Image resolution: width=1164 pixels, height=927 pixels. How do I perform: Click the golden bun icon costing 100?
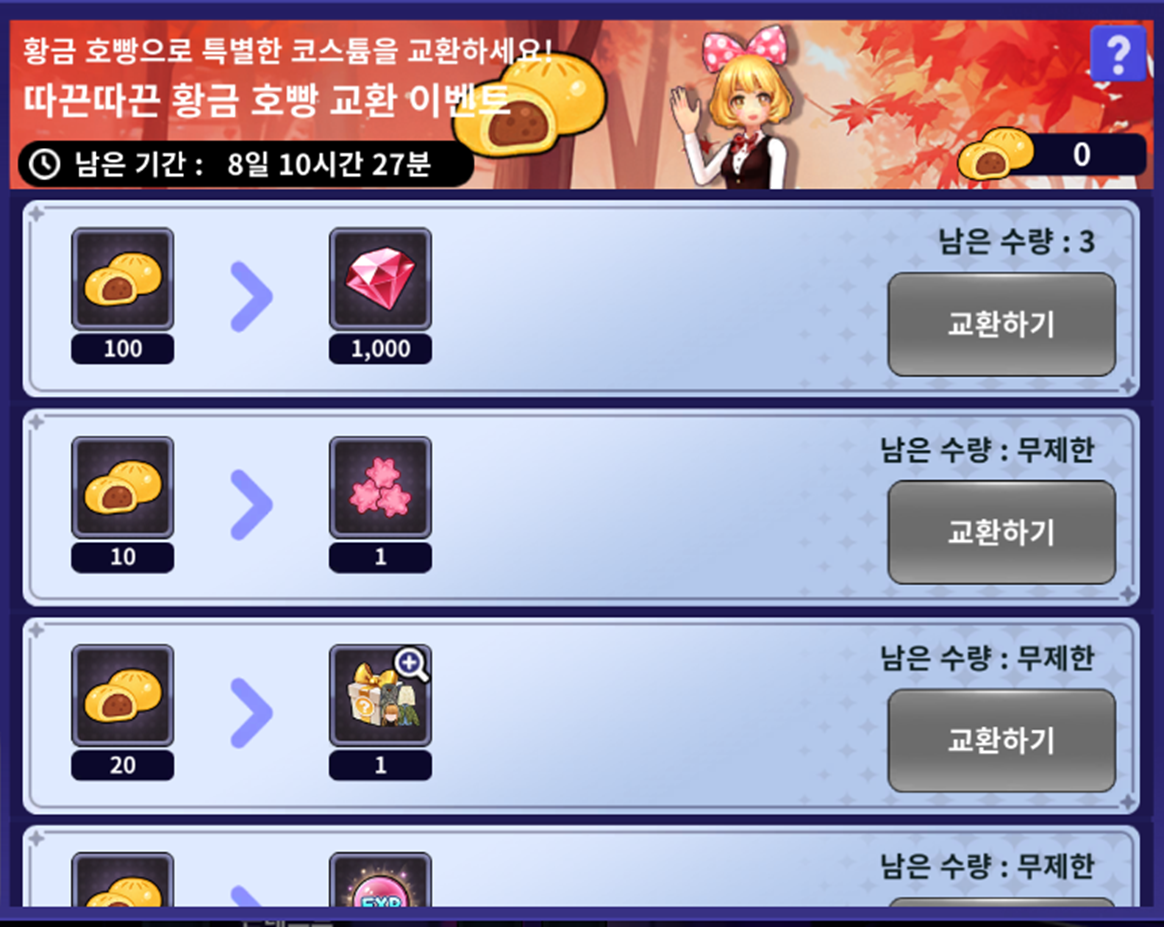122,278
